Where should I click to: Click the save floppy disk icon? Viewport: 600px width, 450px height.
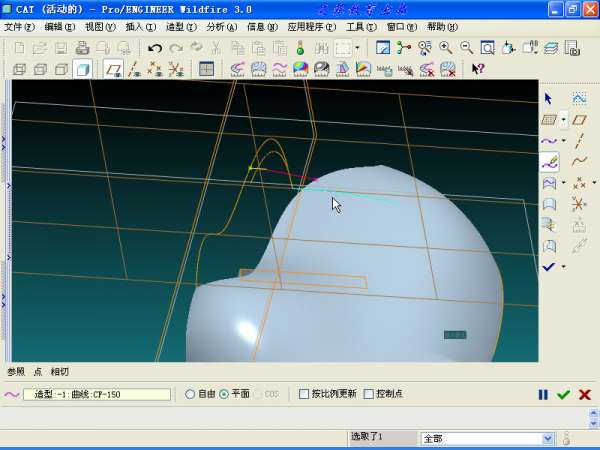(60, 48)
